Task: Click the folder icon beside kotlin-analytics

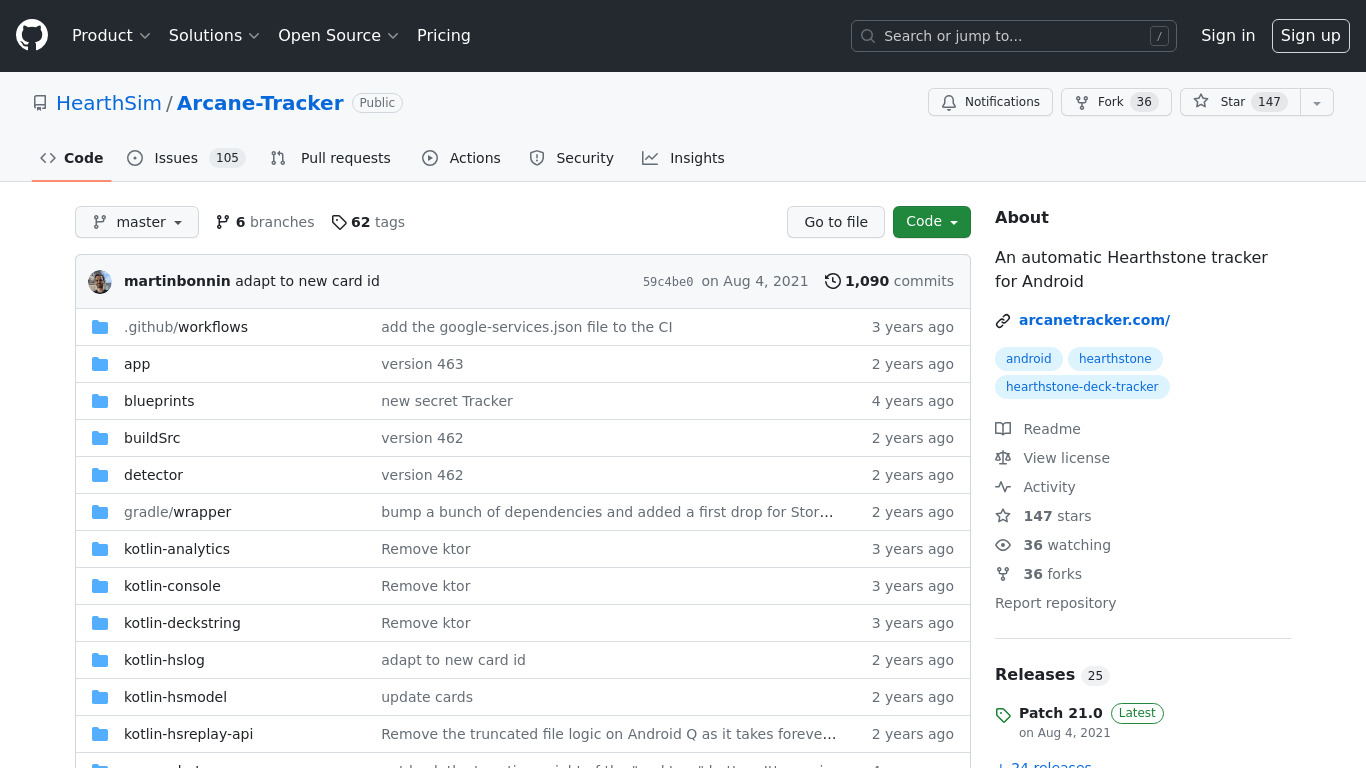Action: 100,549
